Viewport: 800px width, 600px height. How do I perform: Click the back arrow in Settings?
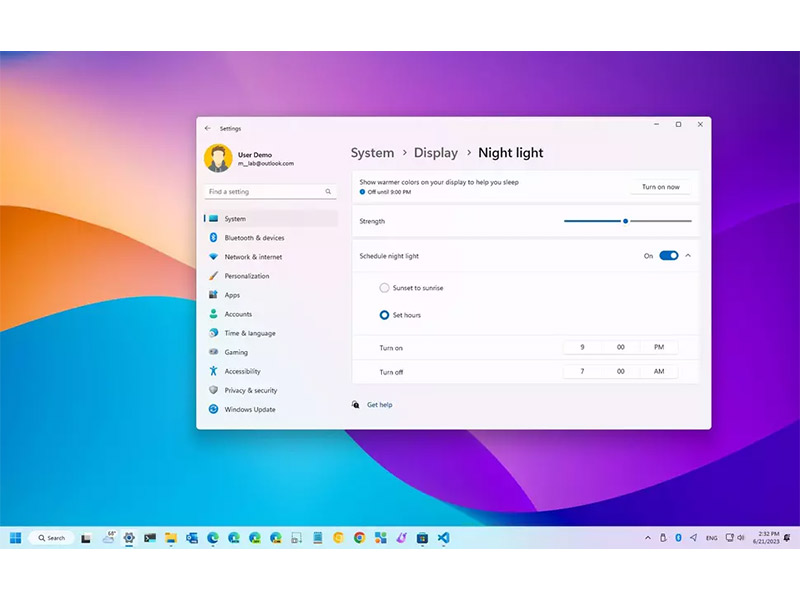[x=208, y=129]
